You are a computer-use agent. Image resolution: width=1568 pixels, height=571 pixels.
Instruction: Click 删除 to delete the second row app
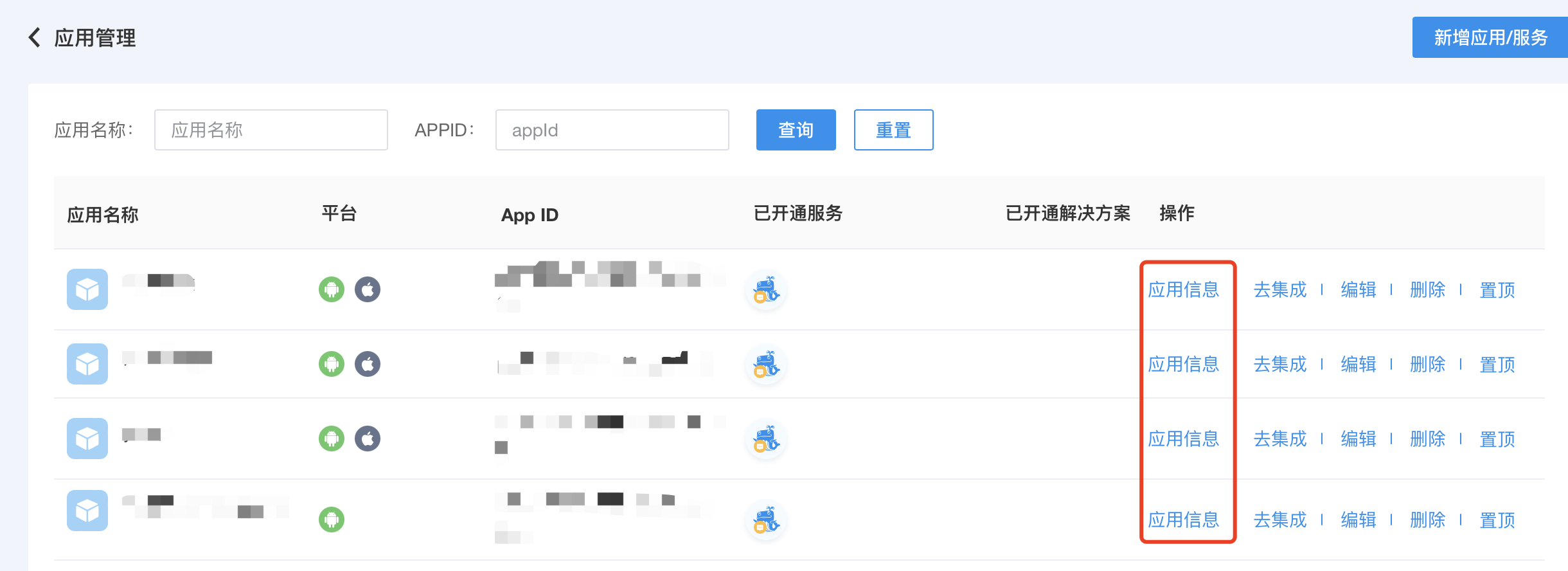[x=1428, y=365]
